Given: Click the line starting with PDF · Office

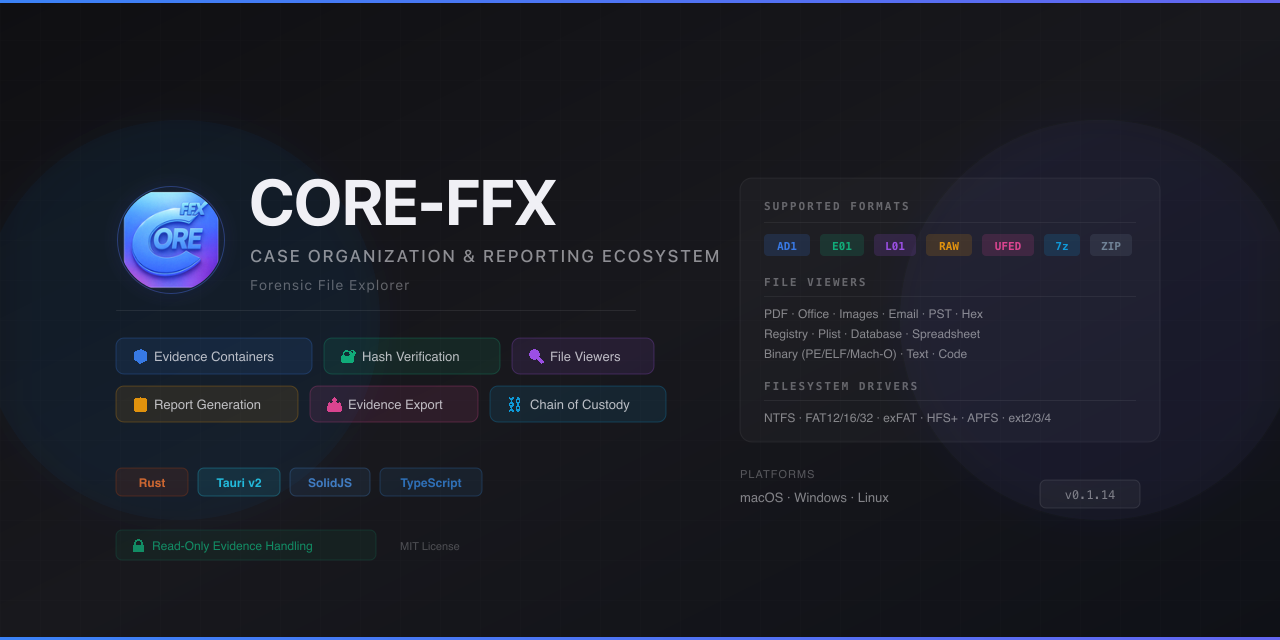Looking at the screenshot, I should pos(873,314).
